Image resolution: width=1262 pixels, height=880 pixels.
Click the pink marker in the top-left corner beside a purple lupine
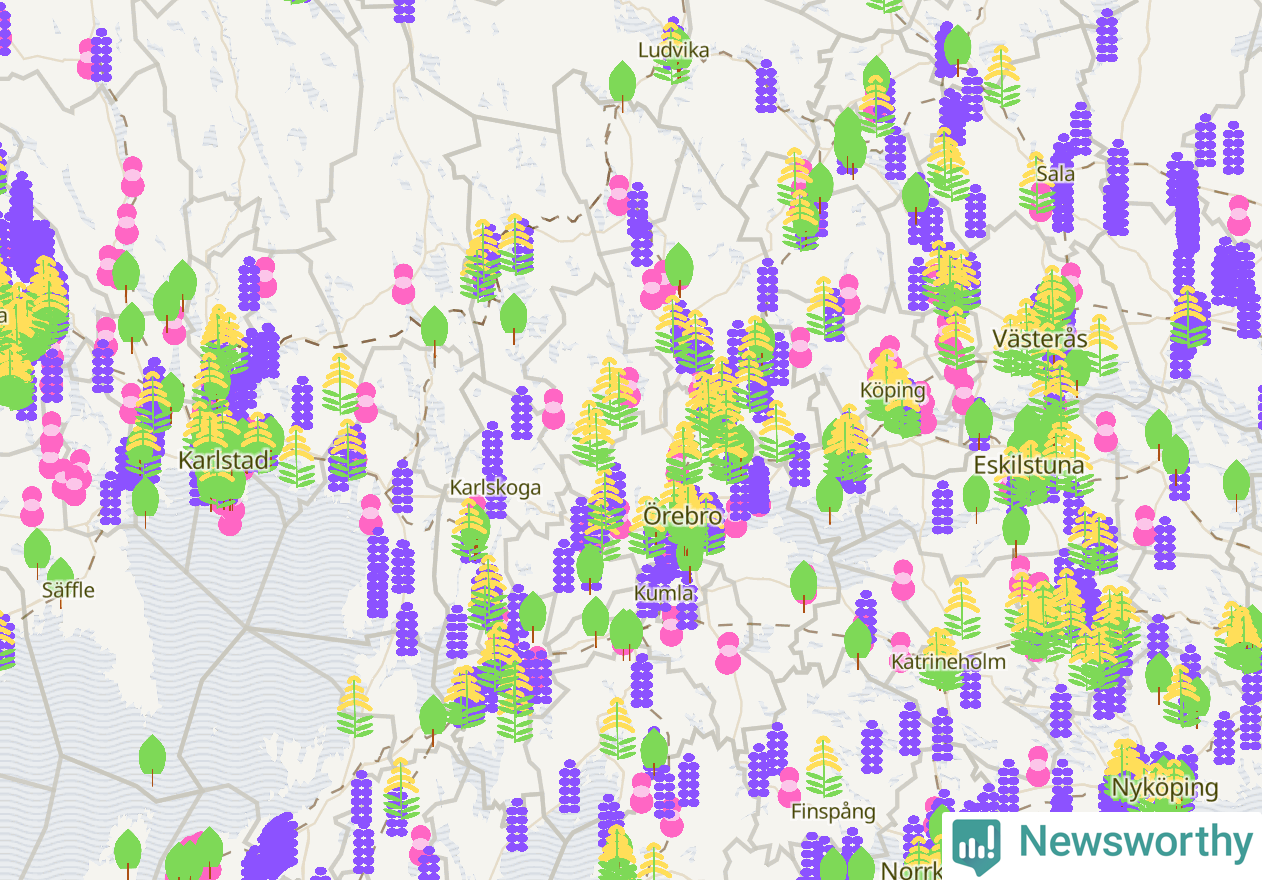88,59
